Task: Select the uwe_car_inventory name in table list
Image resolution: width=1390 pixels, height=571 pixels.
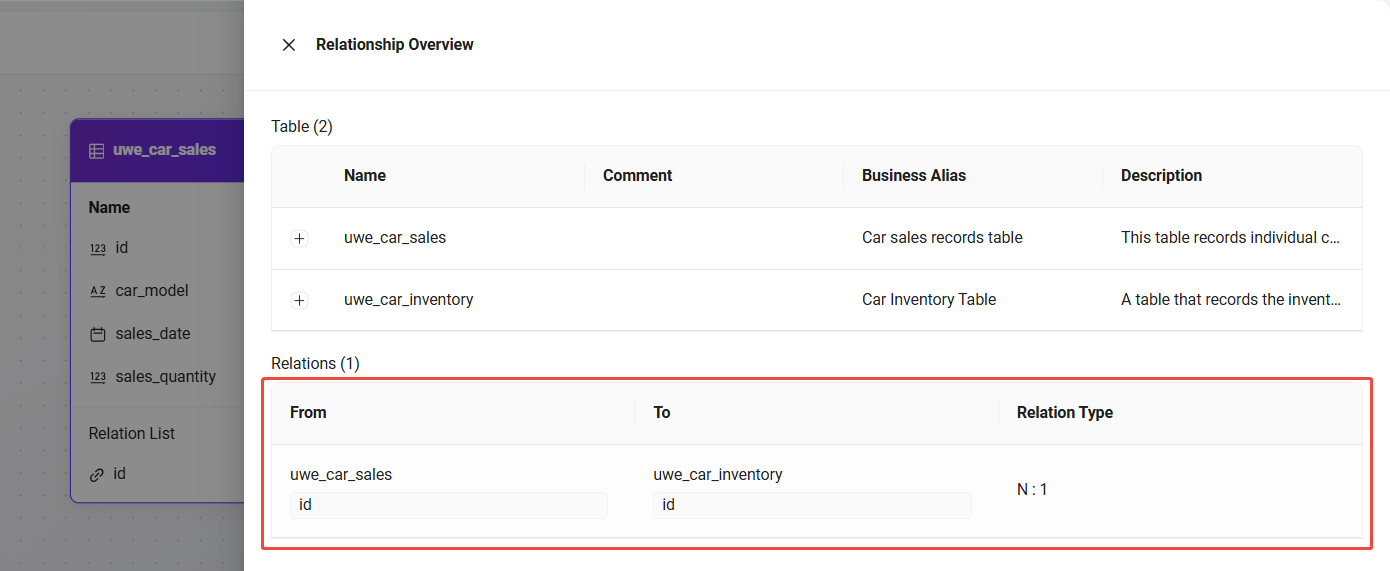Action: pos(408,300)
